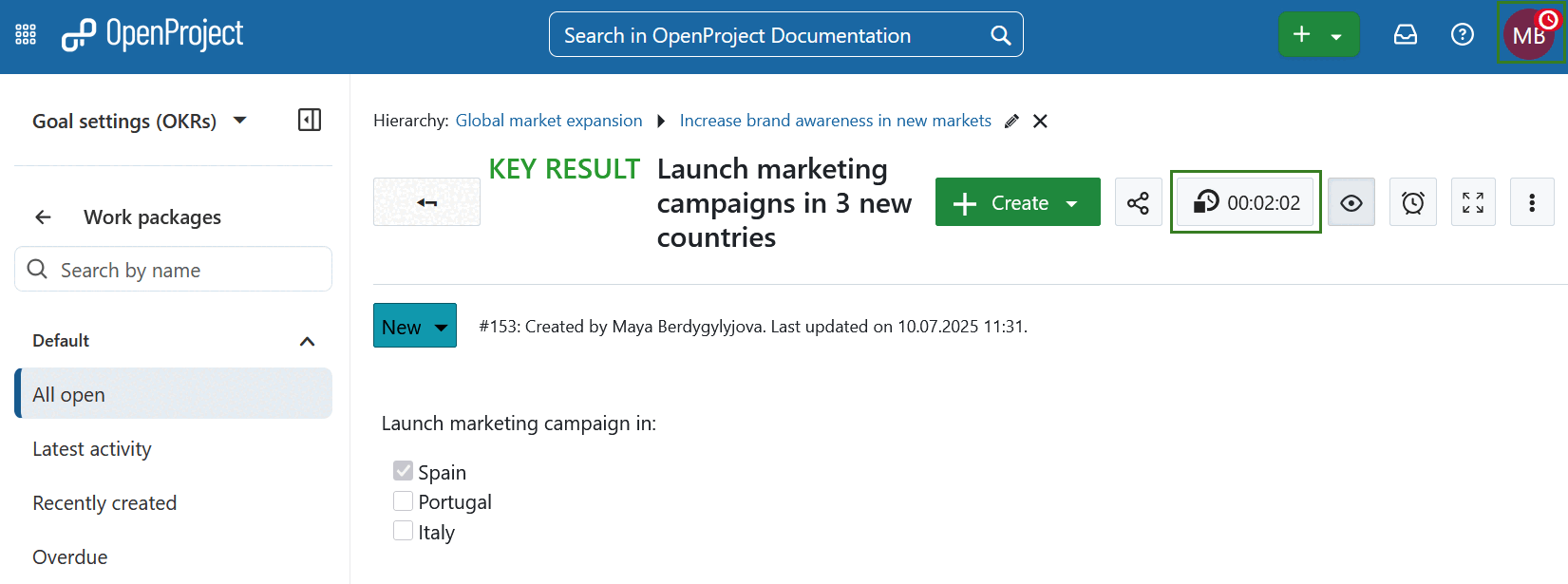
Task: Collapse the sidebar with panel icon
Action: coord(310,120)
